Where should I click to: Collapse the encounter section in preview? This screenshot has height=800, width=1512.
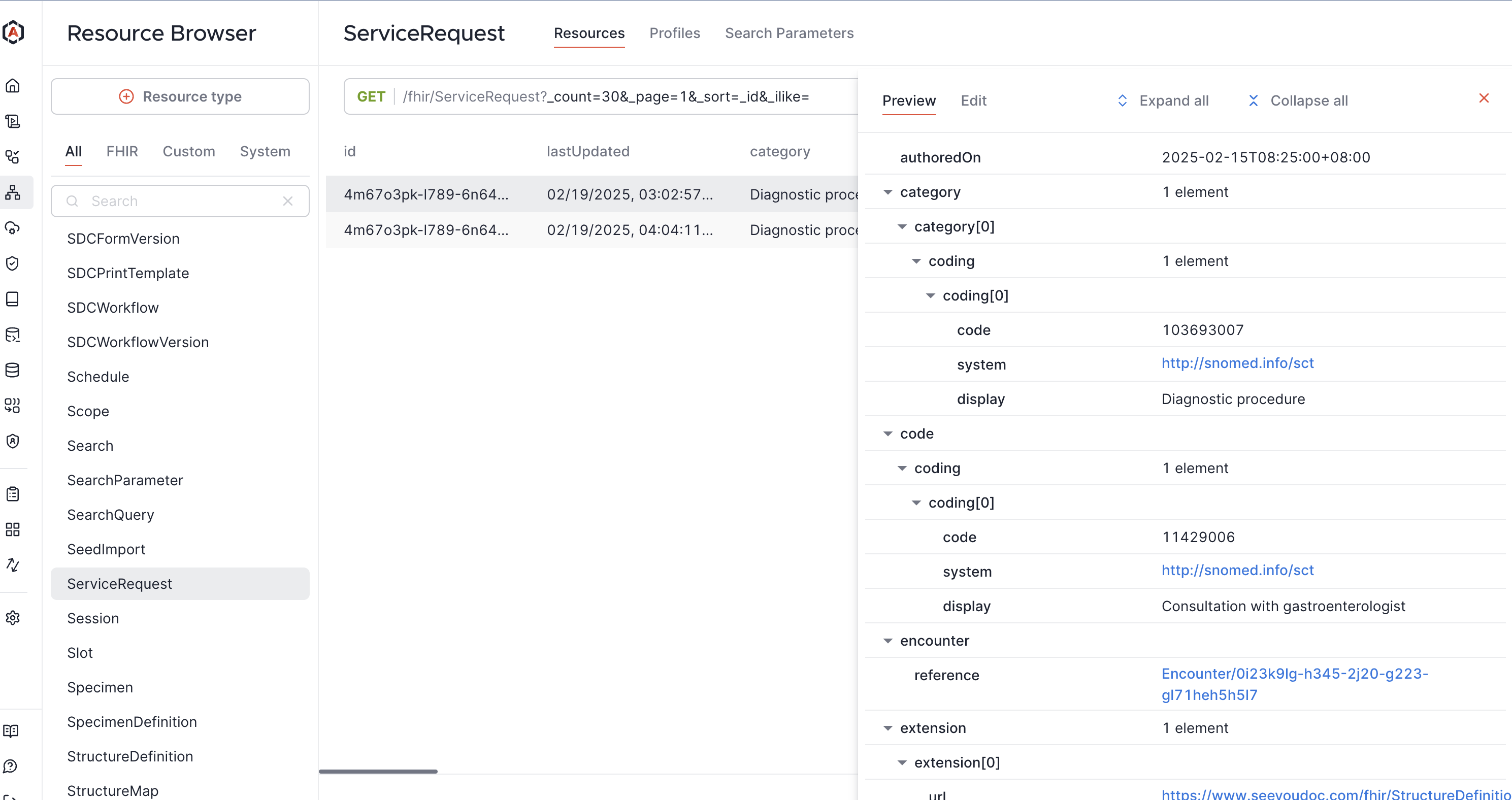(x=888, y=640)
